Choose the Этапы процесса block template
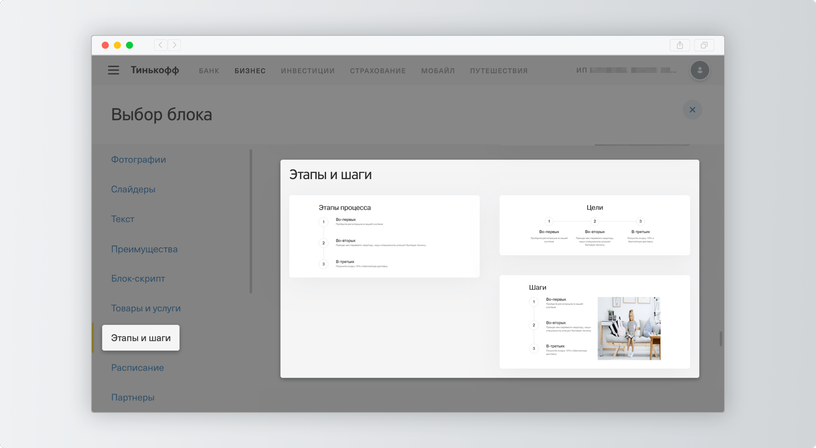This screenshot has width=816, height=448. (x=384, y=236)
